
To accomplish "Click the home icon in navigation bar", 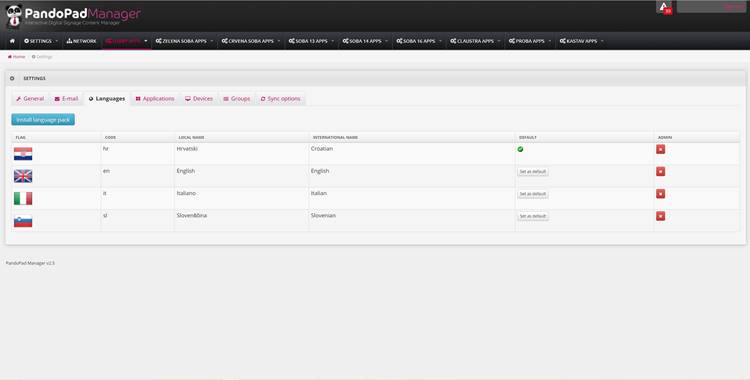I will [12, 41].
